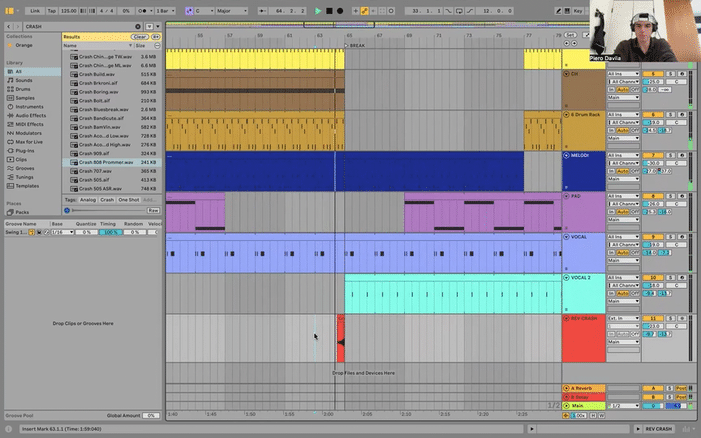The width and height of the screenshot is (701, 438).
Task: Open the Major scale type dropdown
Action: (231, 11)
